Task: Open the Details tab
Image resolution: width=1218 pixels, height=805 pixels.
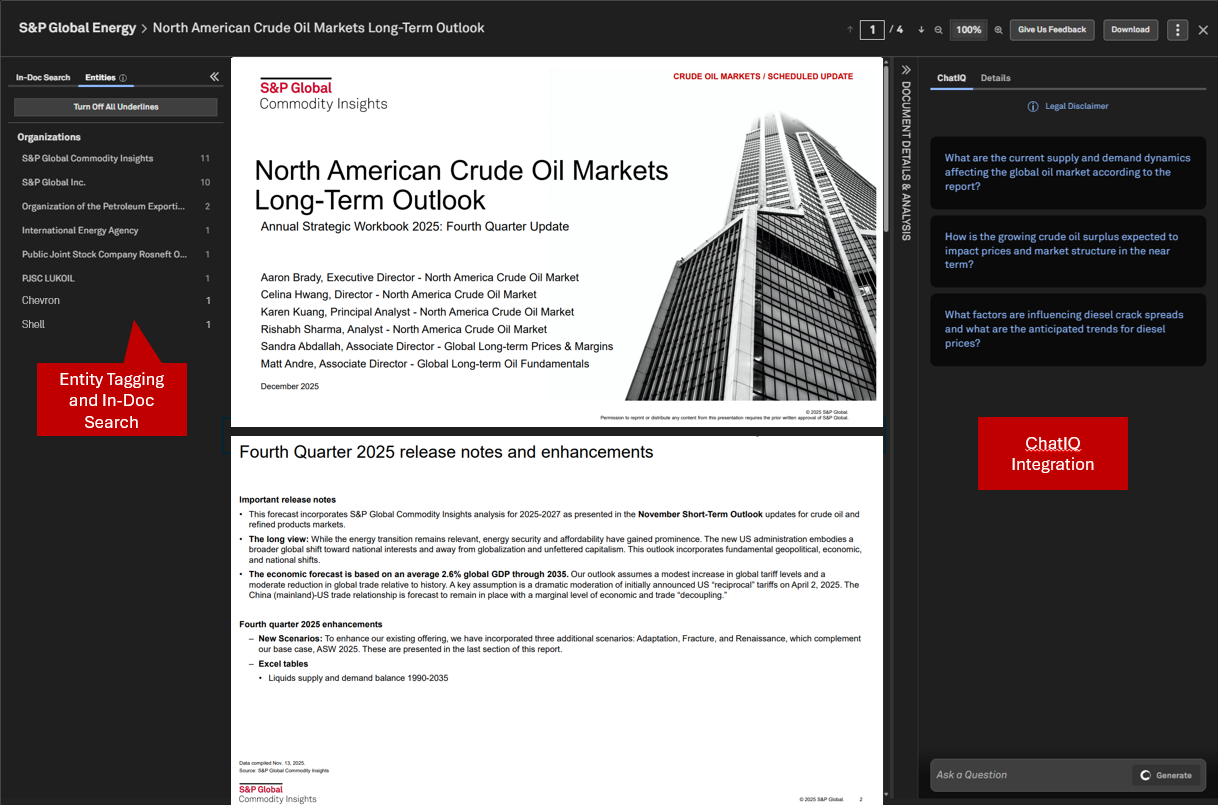Action: (995, 78)
